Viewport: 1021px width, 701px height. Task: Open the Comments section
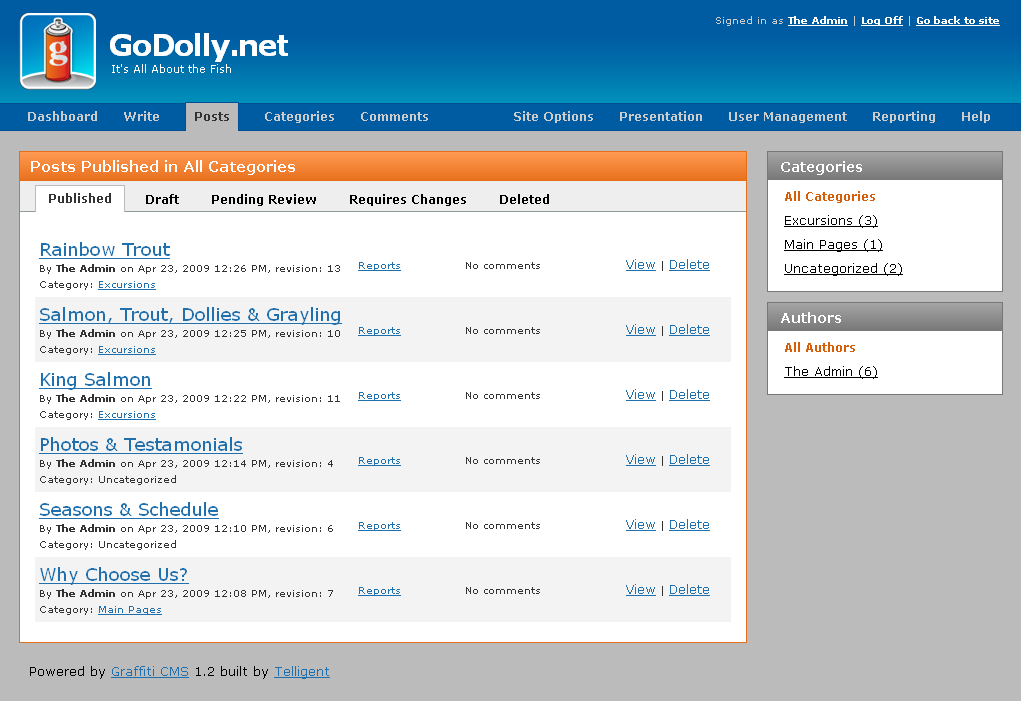394,117
